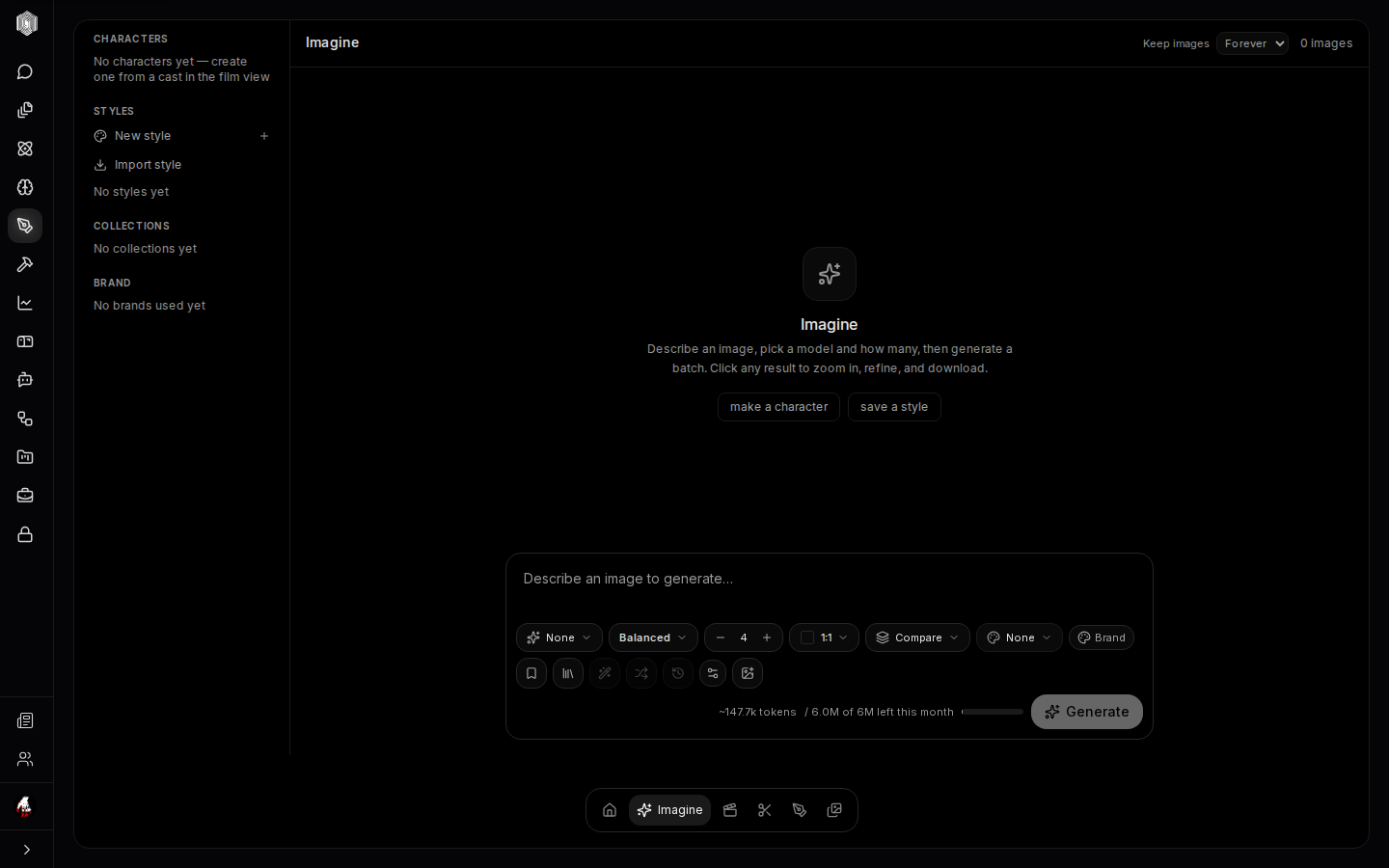Open the sparkle model dropdown showing None

point(559,637)
